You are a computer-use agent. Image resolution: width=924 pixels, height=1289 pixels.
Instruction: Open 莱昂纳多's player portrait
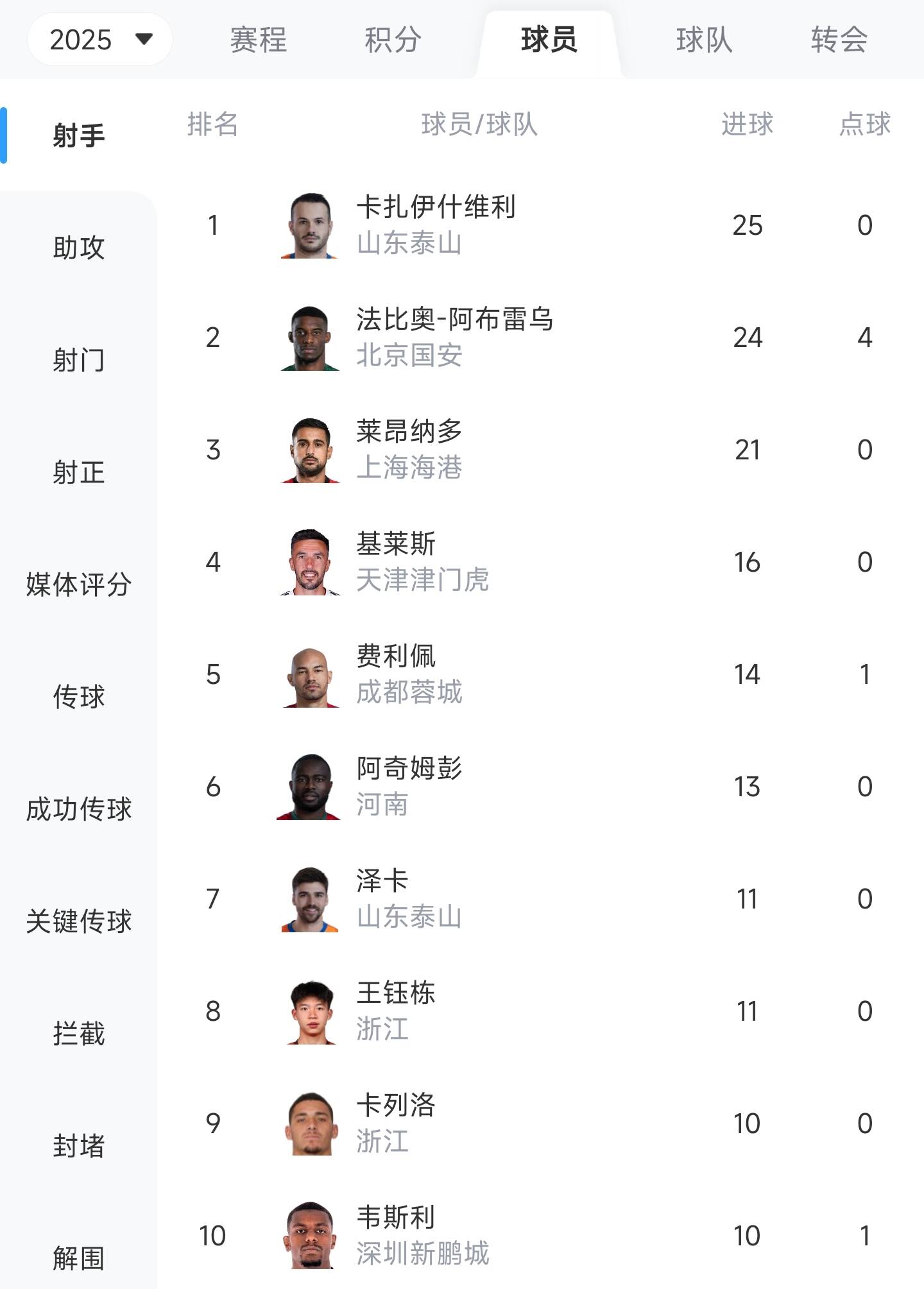click(x=310, y=450)
